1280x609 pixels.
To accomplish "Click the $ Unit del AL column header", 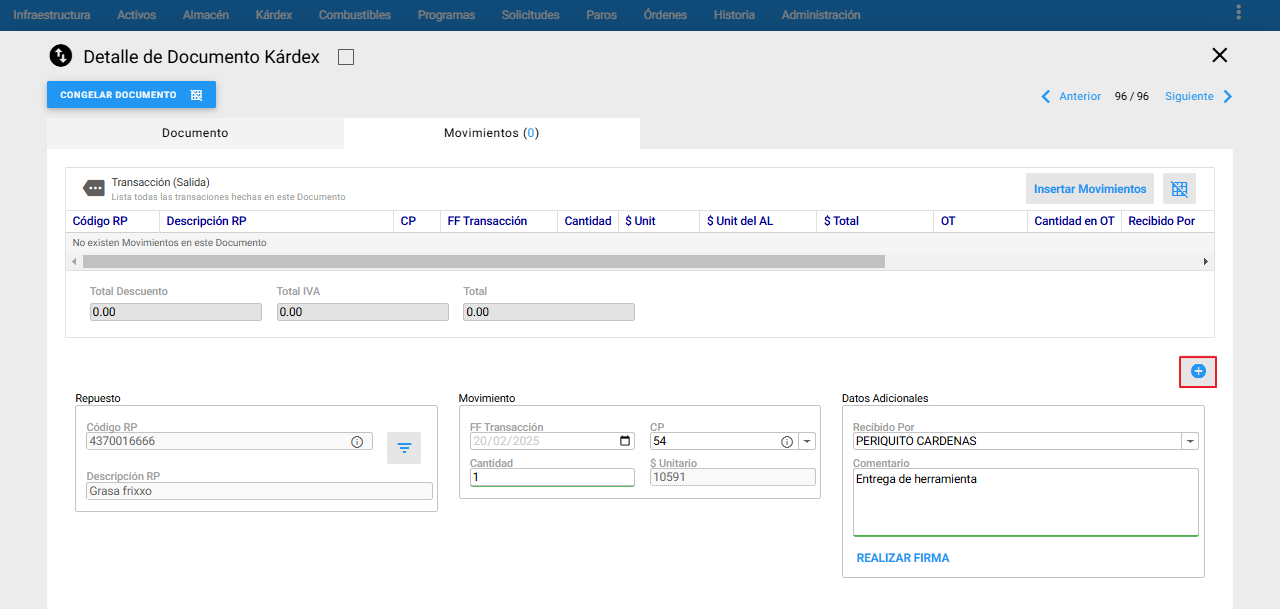I will pyautogui.click(x=758, y=221).
